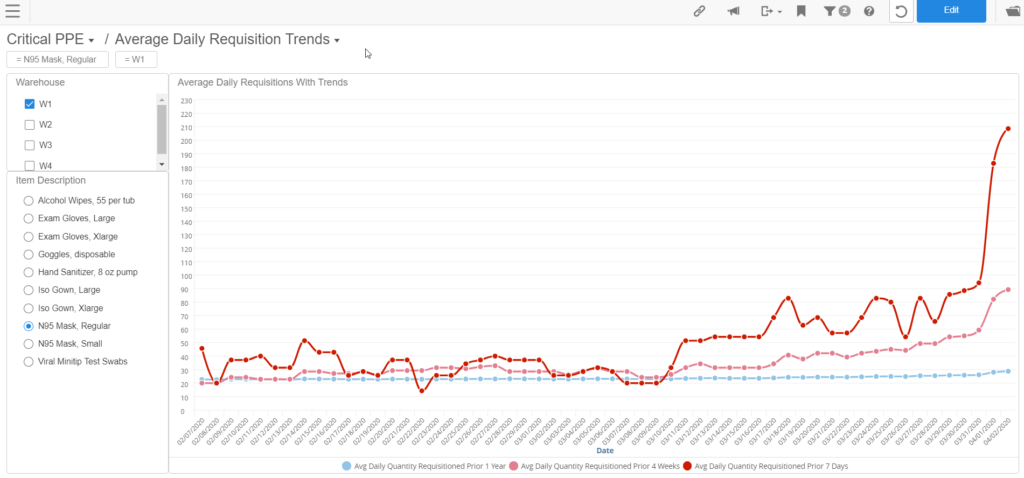Click the refresh icon
Viewport: 1024px width, 478px height.
coord(901,11)
